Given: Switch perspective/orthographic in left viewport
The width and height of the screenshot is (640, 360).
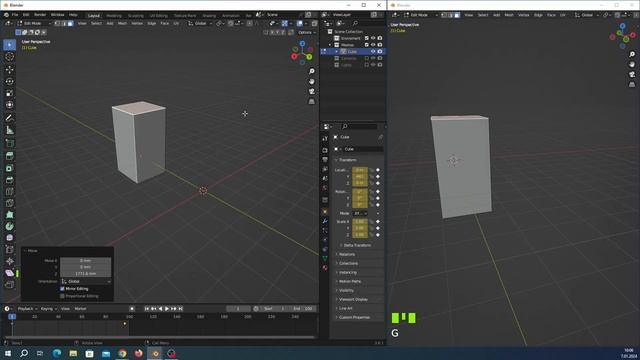Looking at the screenshot, I should pos(312,101).
